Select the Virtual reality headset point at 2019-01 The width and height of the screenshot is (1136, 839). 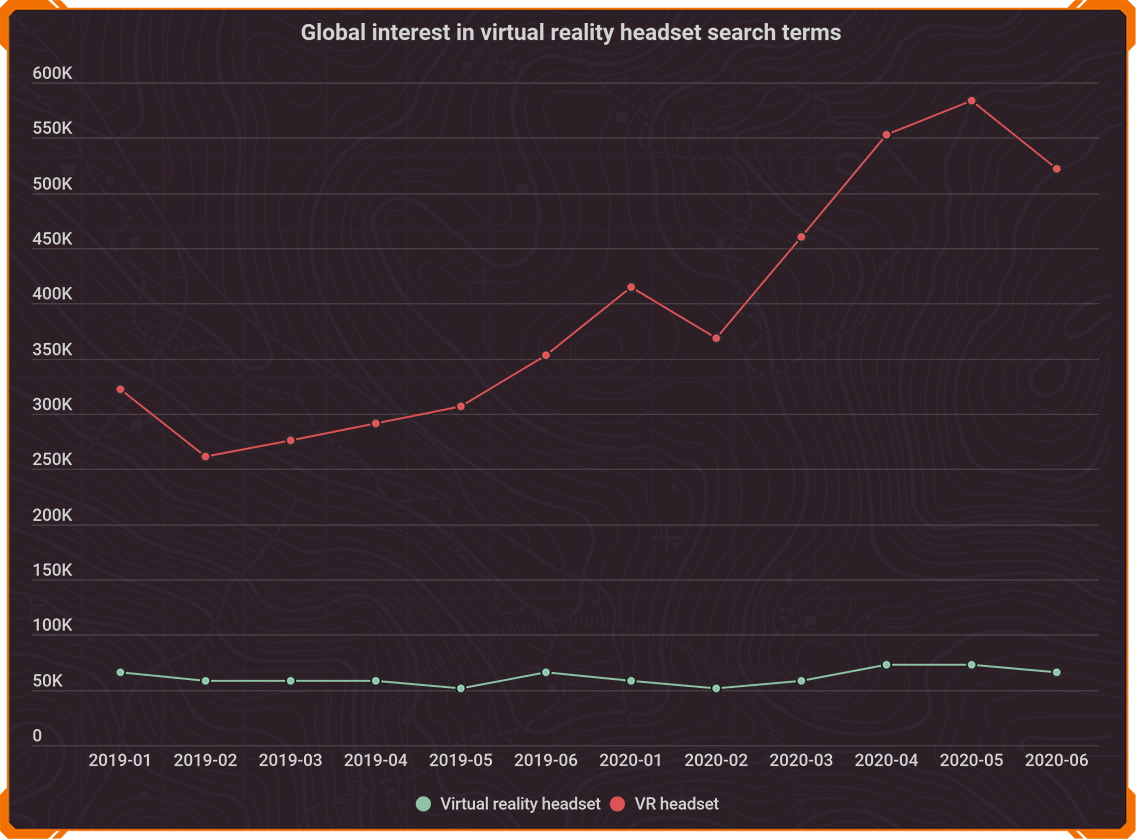120,672
